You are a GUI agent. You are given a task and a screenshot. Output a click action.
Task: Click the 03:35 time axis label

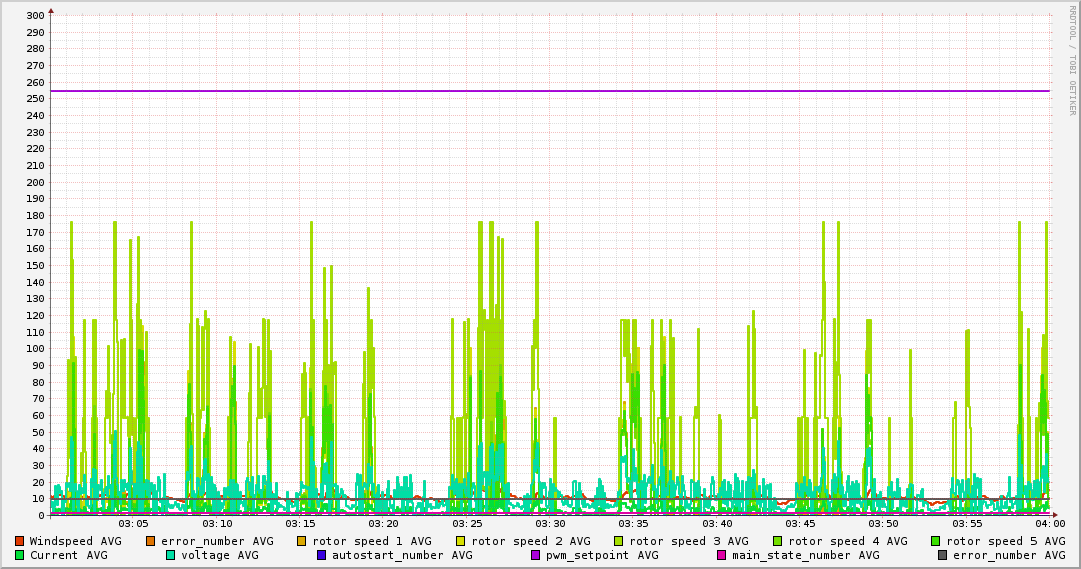click(x=634, y=524)
